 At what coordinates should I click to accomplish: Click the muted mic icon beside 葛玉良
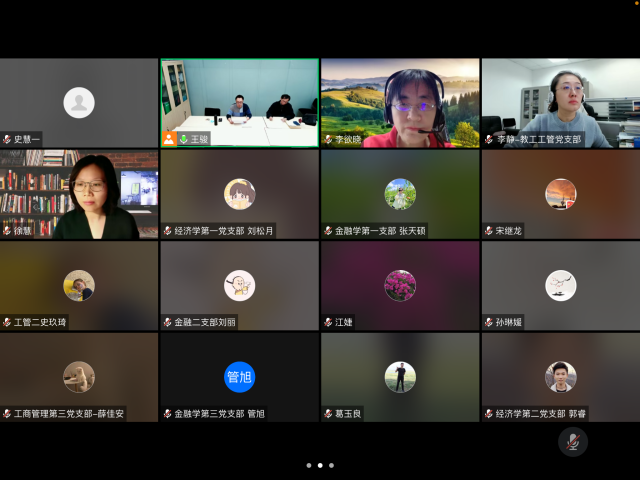(x=328, y=413)
